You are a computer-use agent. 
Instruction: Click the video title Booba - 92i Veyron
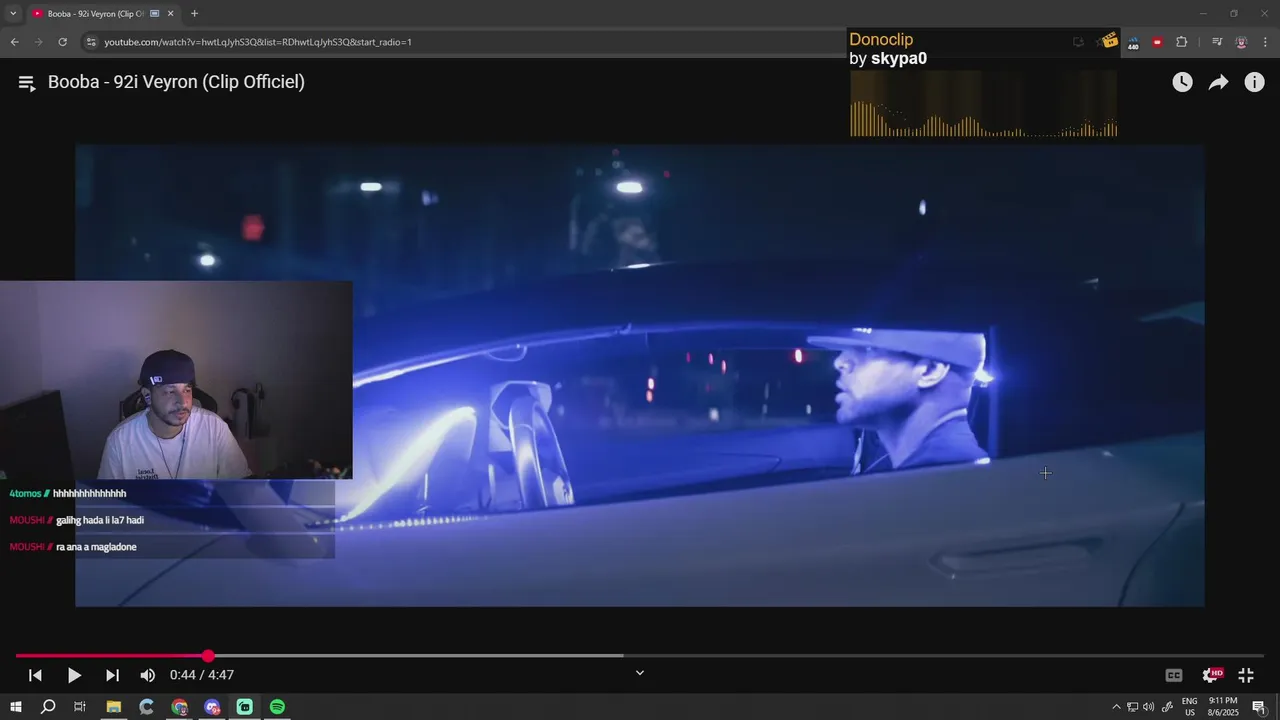tap(176, 82)
